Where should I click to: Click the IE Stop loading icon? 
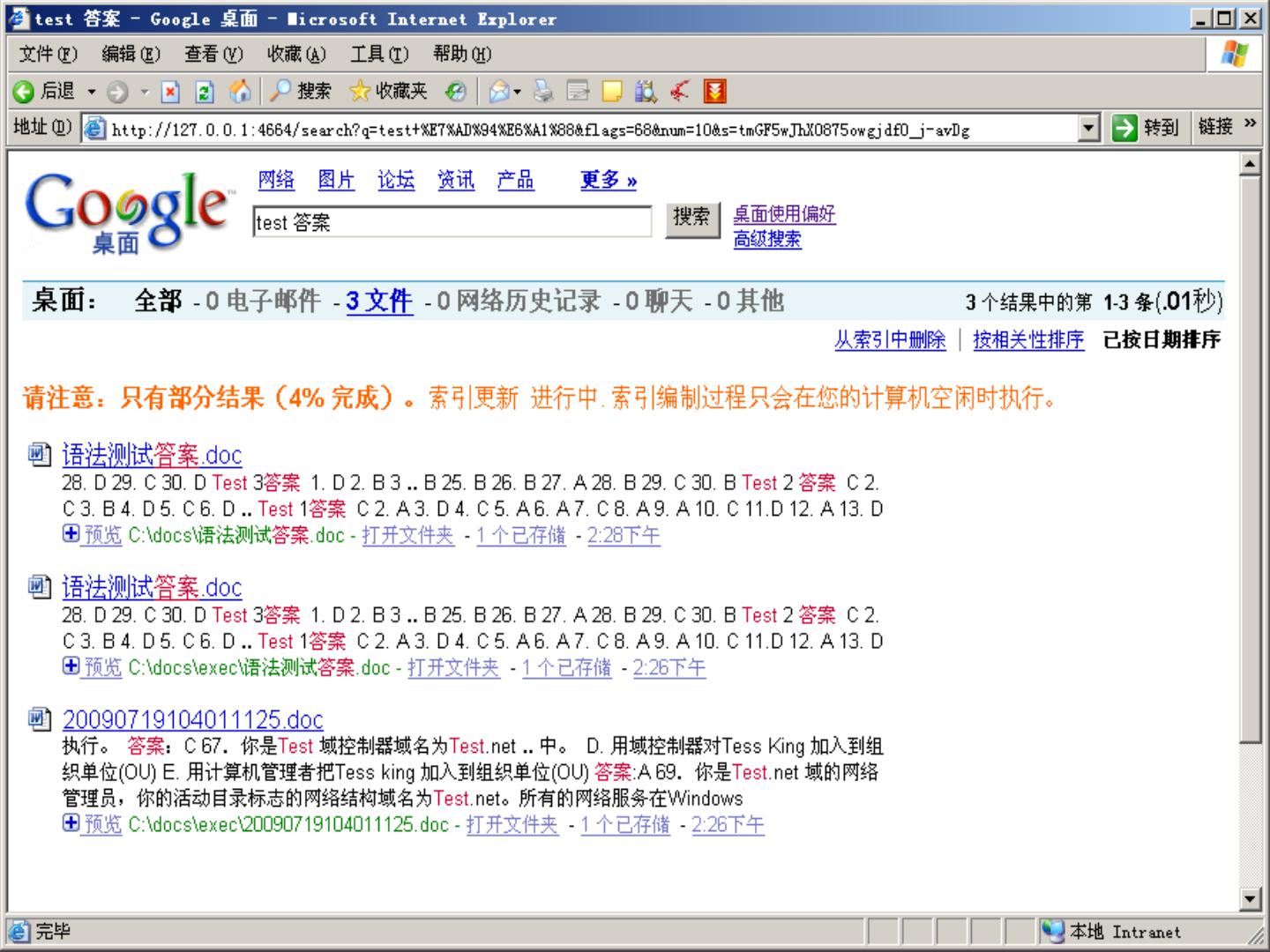click(171, 92)
